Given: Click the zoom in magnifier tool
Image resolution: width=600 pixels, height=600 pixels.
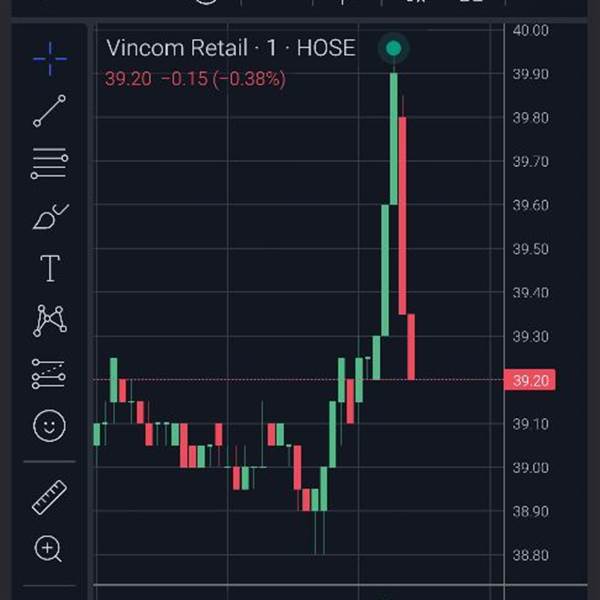Looking at the screenshot, I should (x=49, y=548).
